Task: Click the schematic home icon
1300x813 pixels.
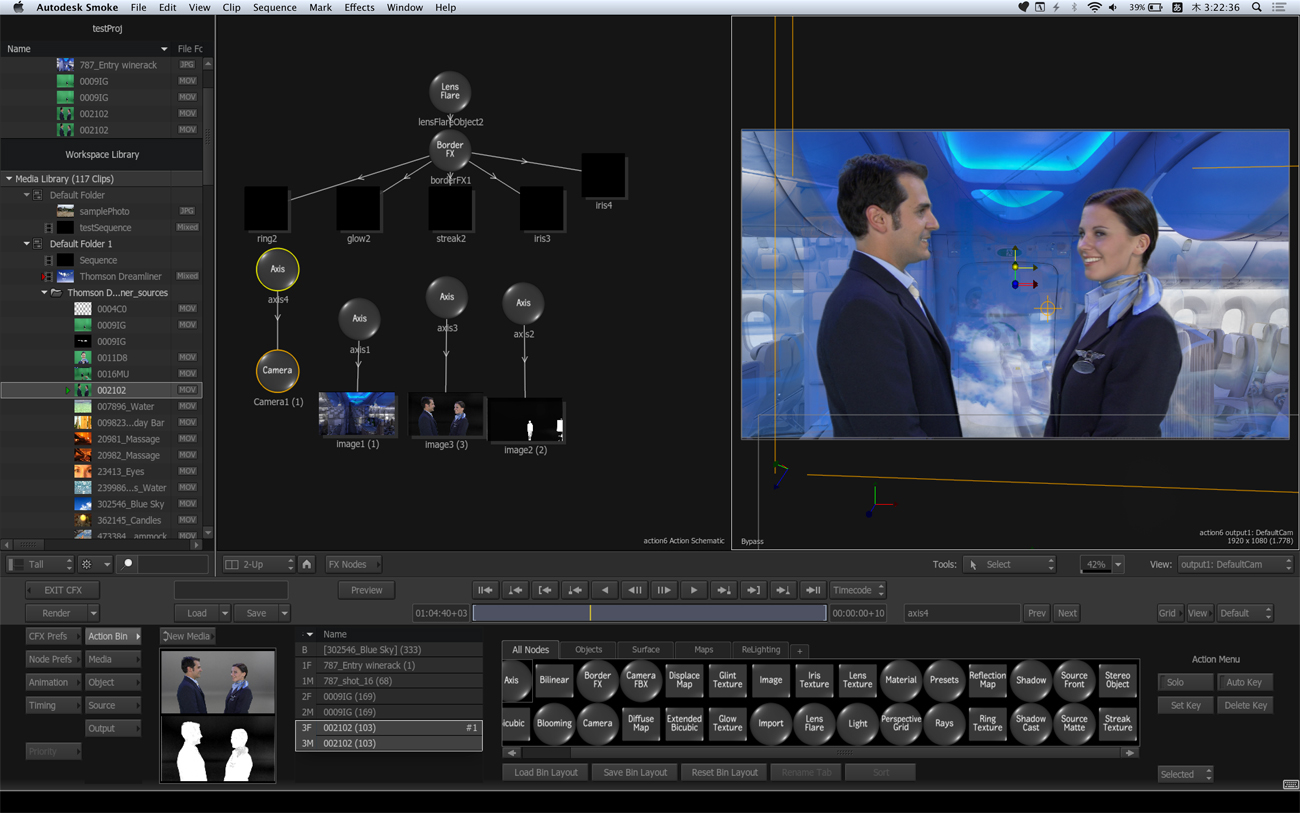Action: coord(307,565)
